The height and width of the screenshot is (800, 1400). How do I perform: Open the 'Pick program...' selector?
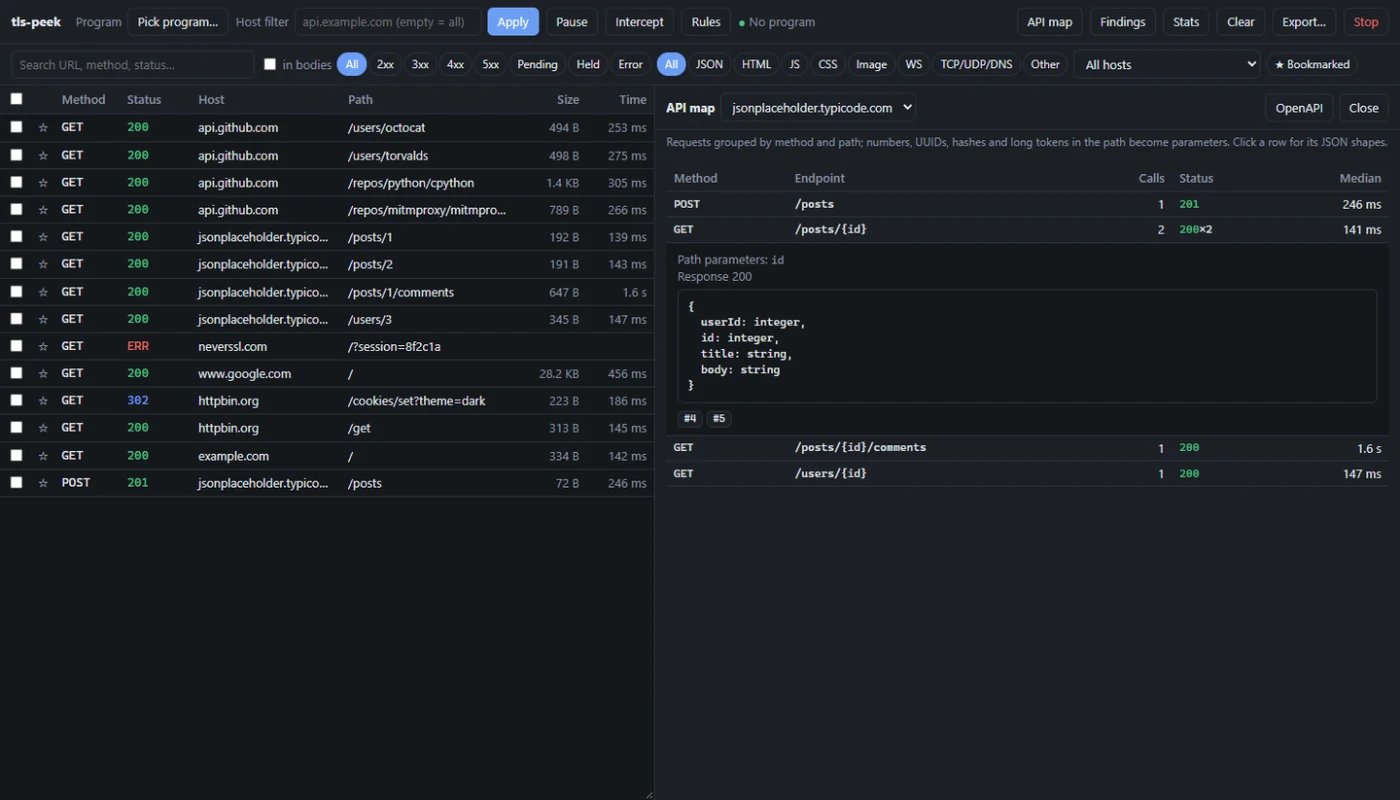(178, 22)
